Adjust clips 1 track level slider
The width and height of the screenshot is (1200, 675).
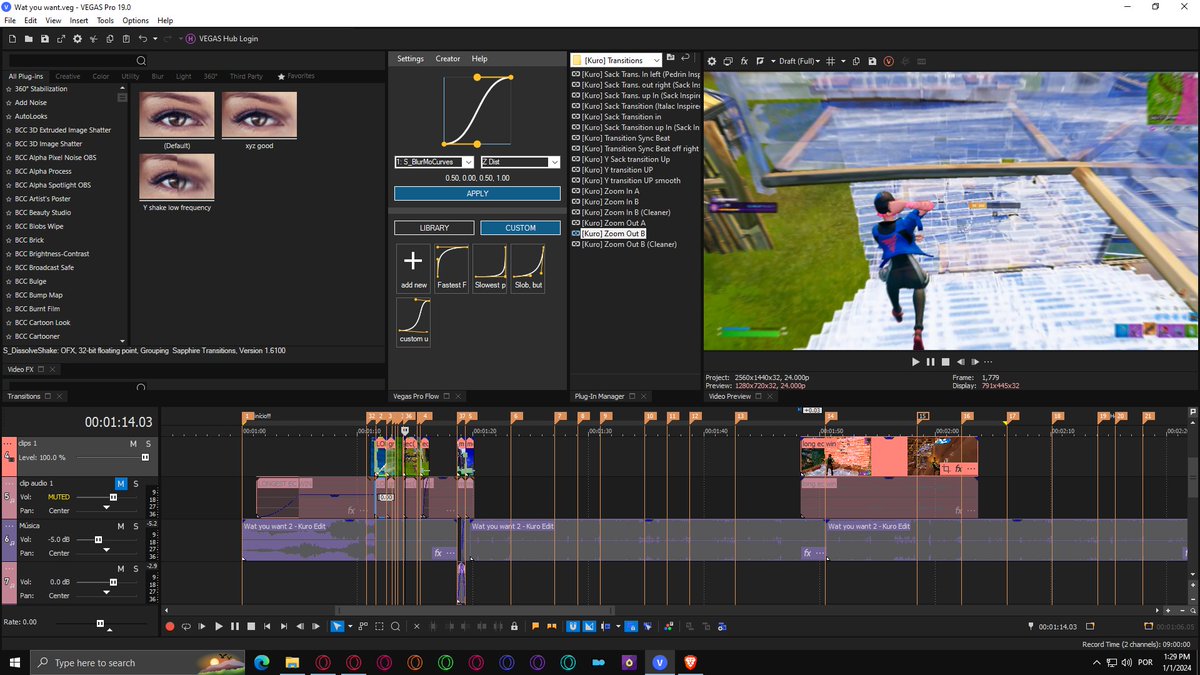pyautogui.click(x=145, y=457)
